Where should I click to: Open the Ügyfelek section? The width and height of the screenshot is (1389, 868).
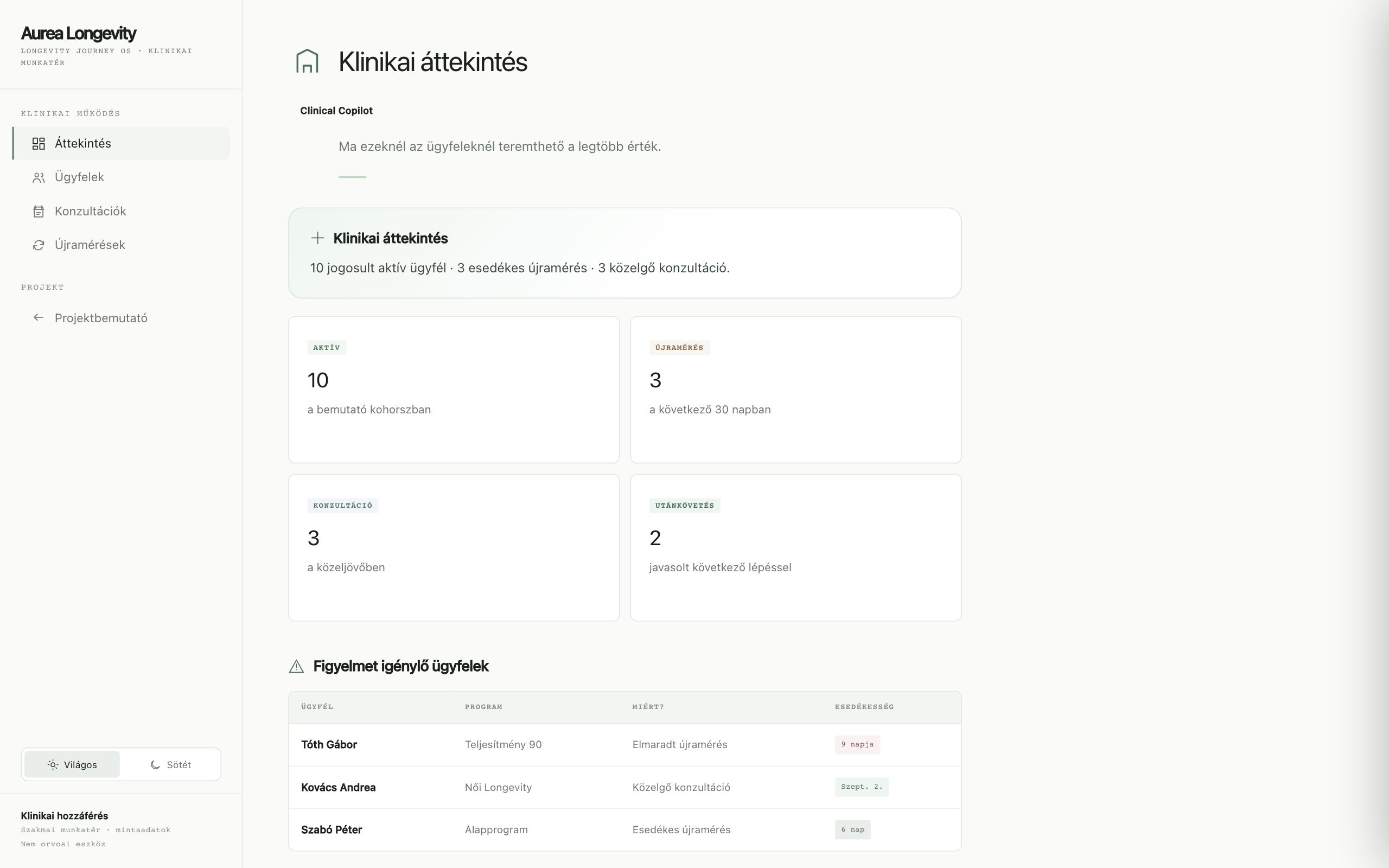(x=121, y=177)
